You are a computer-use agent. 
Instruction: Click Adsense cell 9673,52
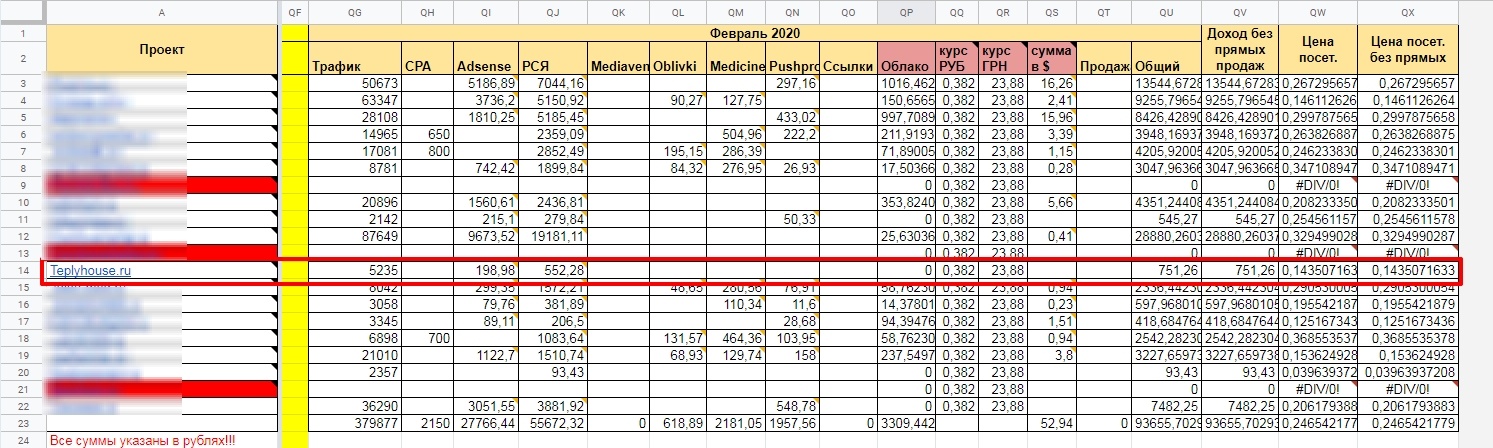(485, 236)
